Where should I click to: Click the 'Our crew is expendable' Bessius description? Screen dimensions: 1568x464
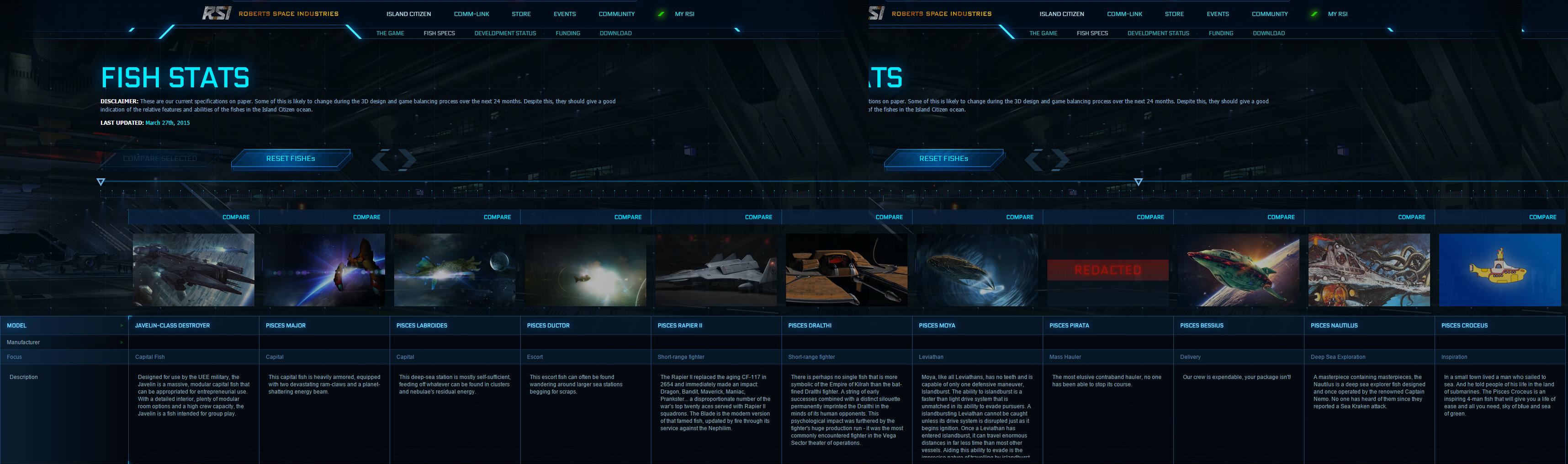[x=1236, y=377]
